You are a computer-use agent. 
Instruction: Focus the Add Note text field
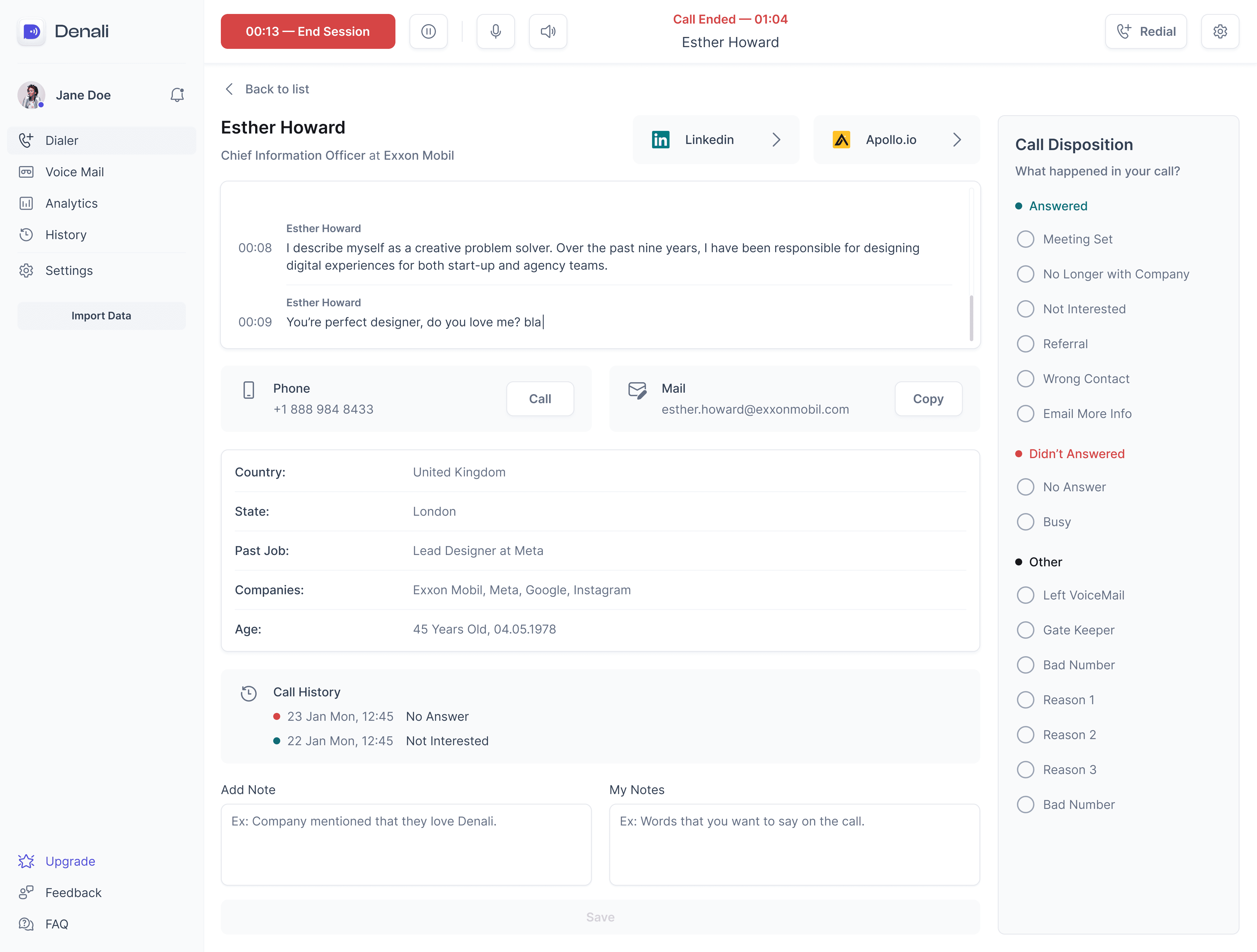coord(406,845)
